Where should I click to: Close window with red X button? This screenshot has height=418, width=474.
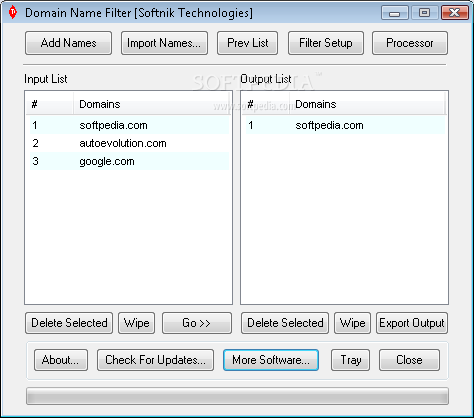[454, 13]
